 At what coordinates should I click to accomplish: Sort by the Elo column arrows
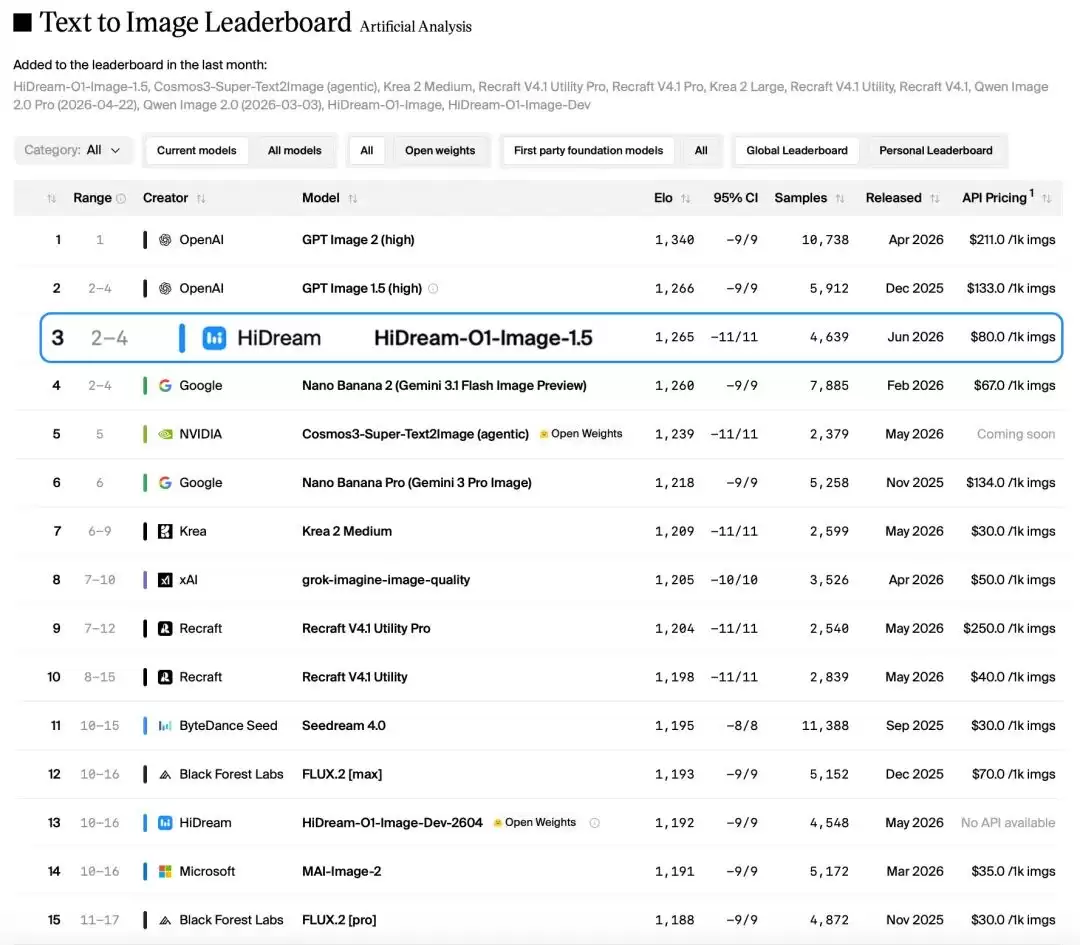[x=685, y=198]
